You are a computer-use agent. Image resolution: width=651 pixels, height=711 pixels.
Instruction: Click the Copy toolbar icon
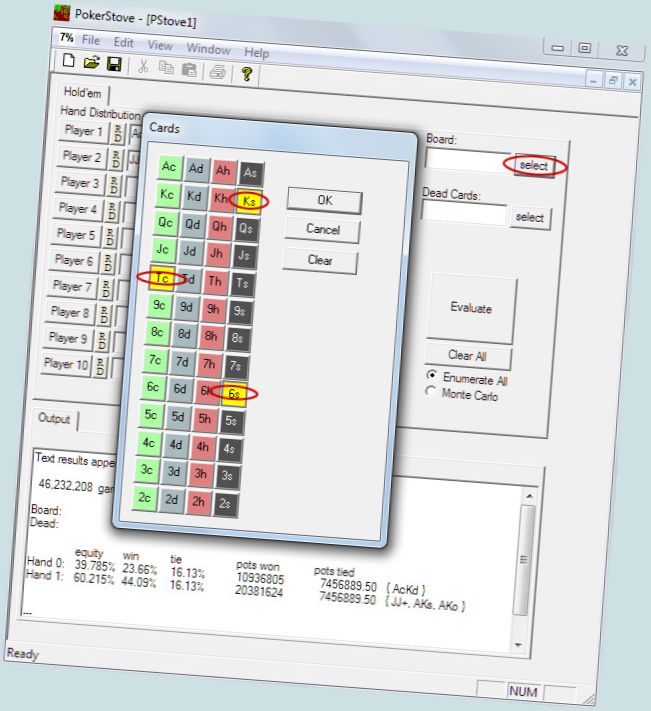click(166, 68)
